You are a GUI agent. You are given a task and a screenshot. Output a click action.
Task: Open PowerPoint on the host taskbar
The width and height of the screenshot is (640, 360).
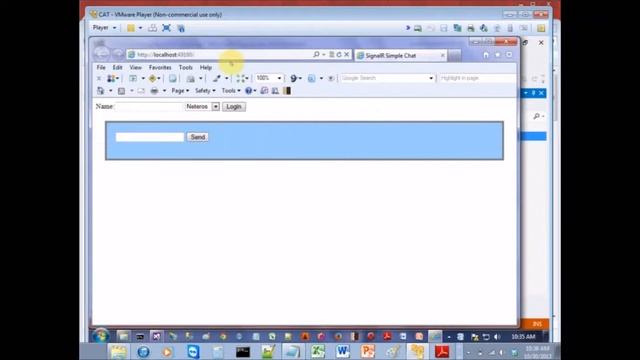tap(368, 351)
